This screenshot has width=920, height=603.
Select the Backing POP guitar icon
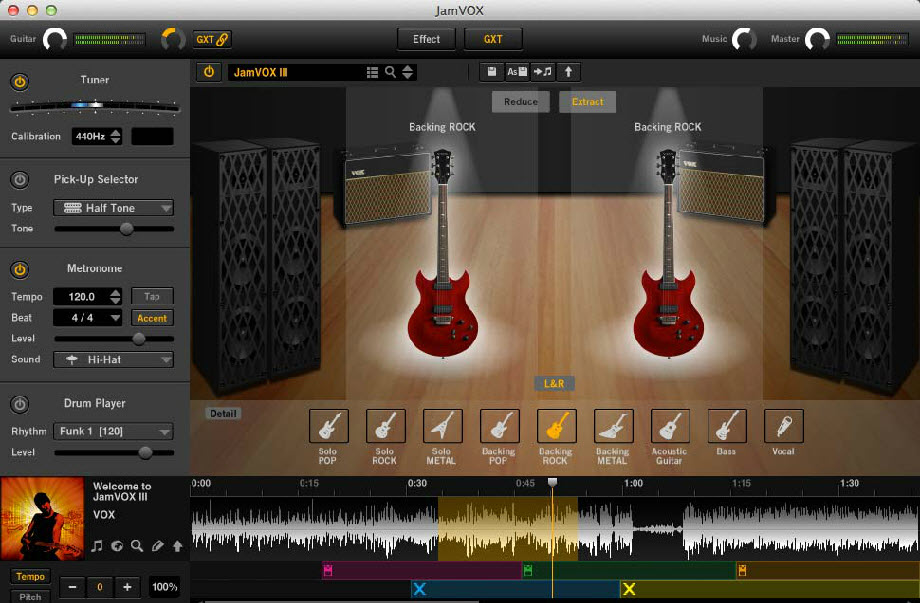[499, 426]
